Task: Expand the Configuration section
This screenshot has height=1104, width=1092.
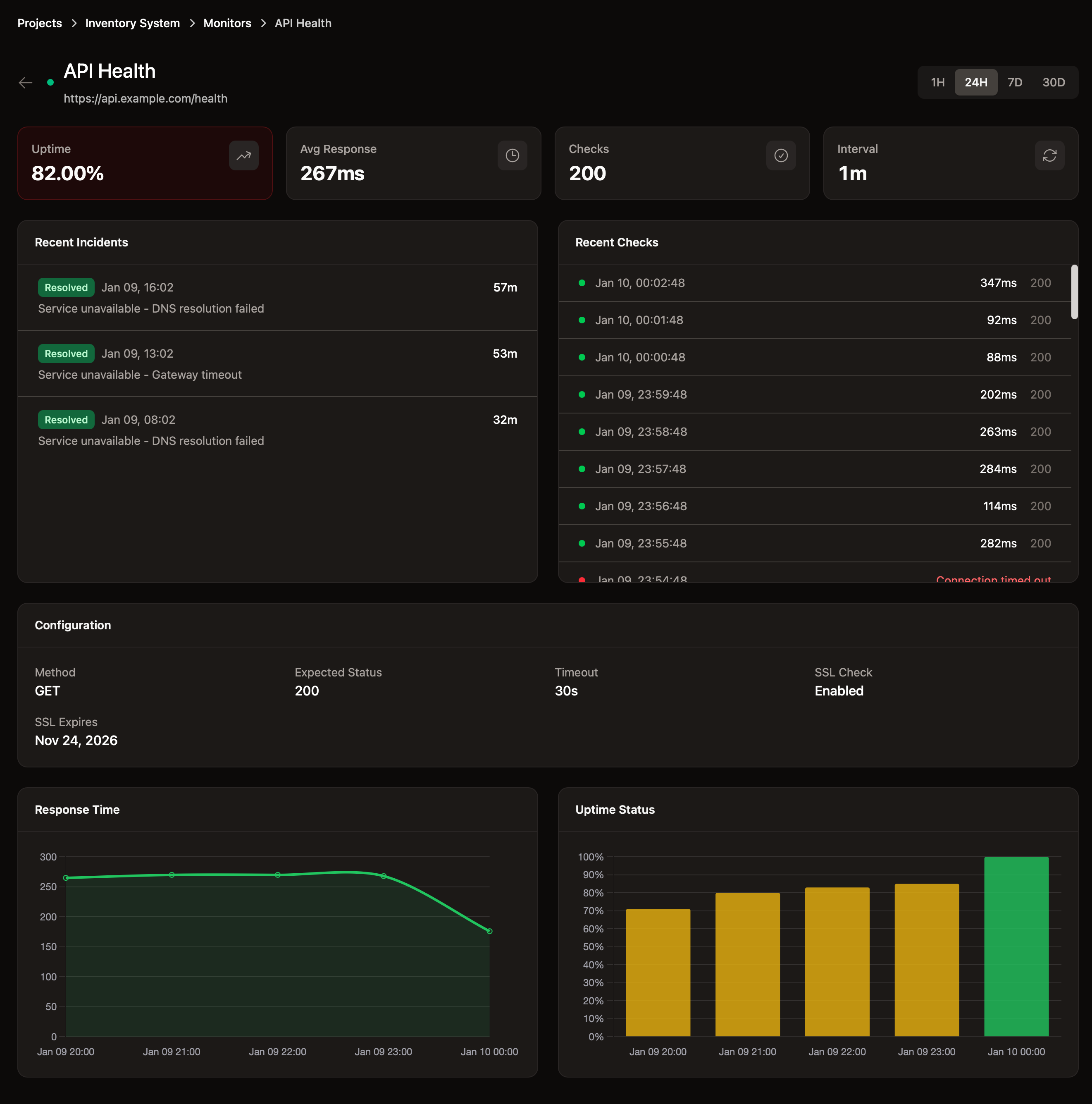Action: tap(72, 625)
